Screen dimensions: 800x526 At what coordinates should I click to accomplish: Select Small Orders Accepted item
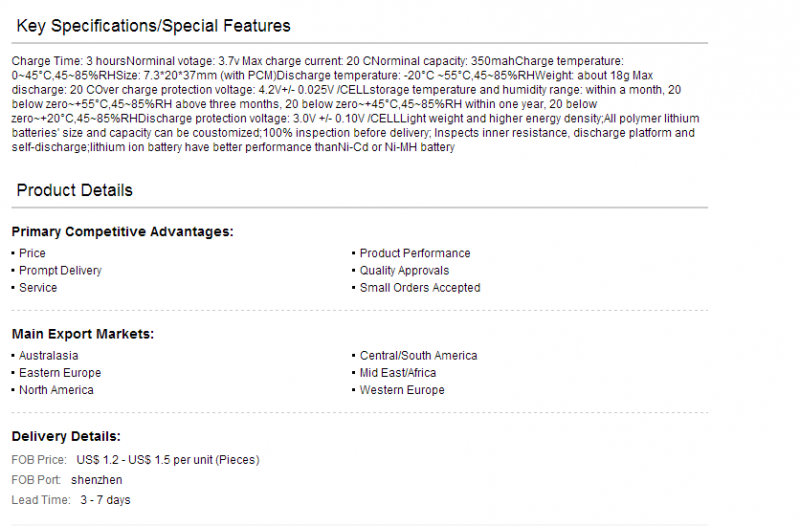coord(420,288)
